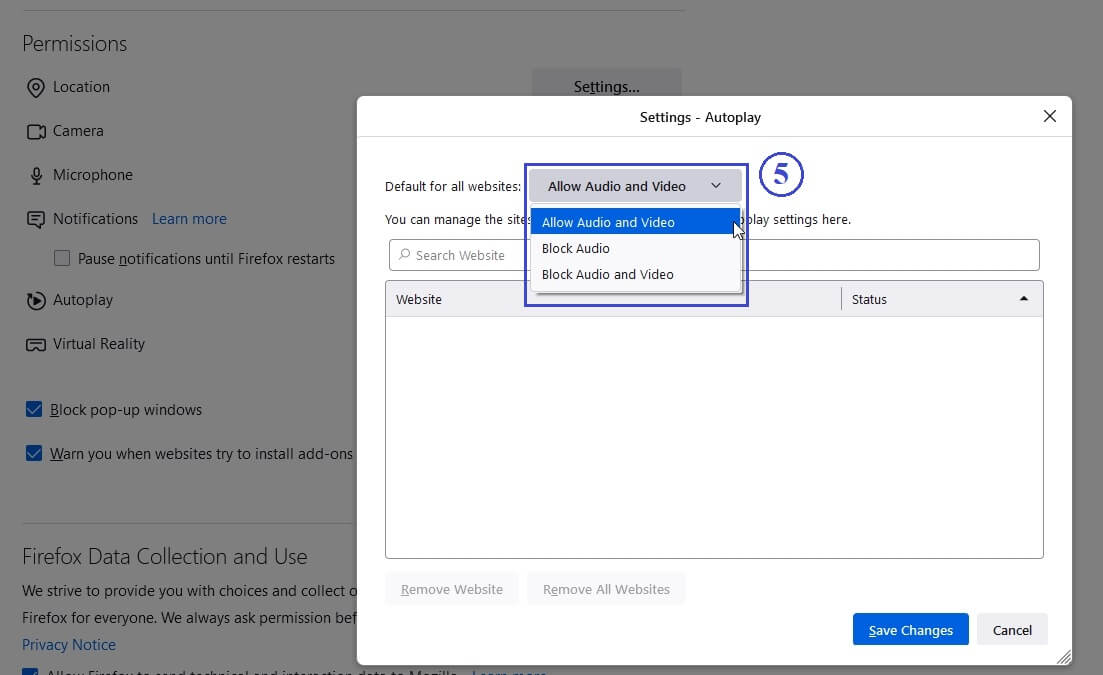Image resolution: width=1103 pixels, height=675 pixels.
Task: Toggle Pause notifications until Firefox restarts
Action: click(x=62, y=258)
